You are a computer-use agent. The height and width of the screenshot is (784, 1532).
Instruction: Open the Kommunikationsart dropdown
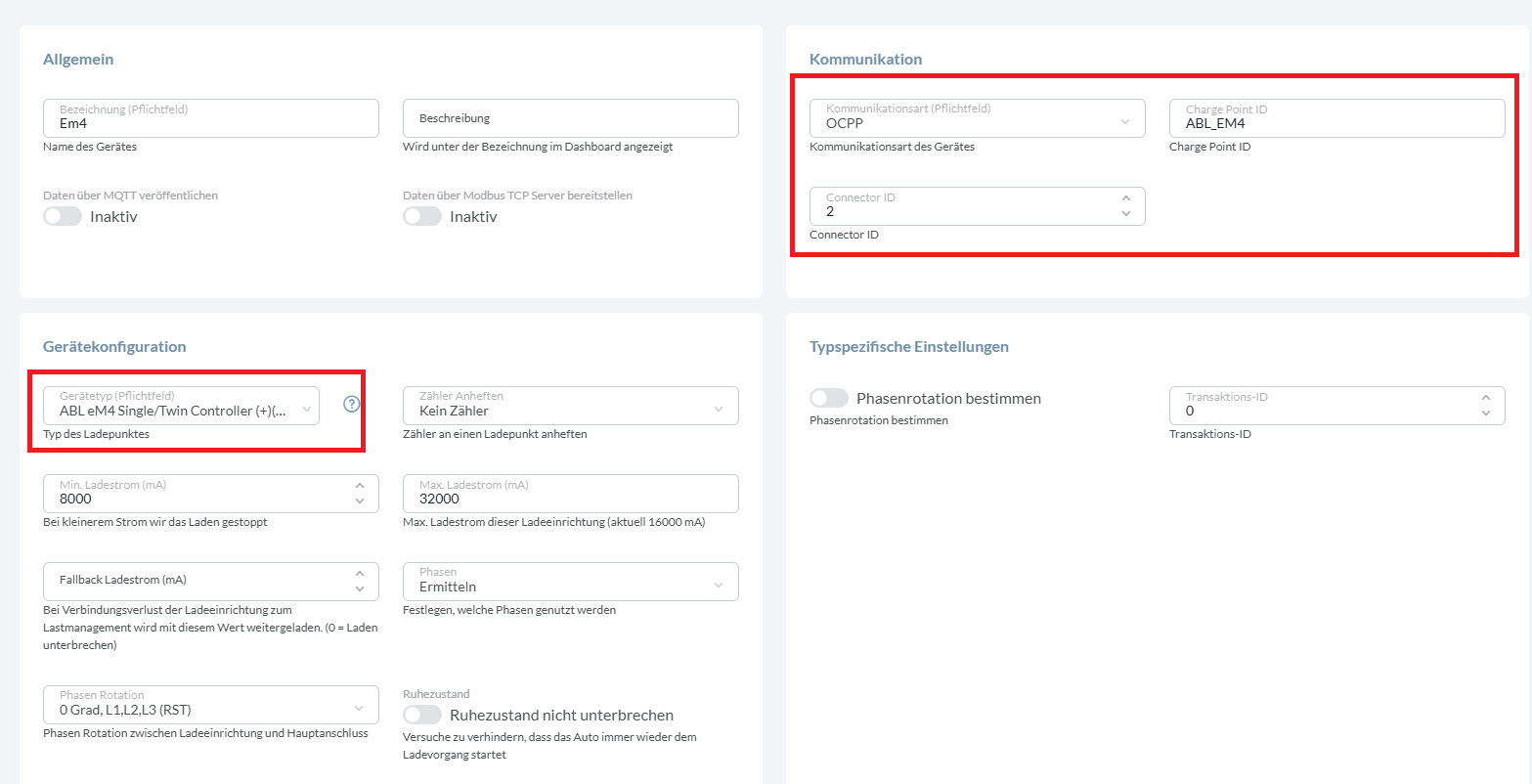click(x=977, y=118)
